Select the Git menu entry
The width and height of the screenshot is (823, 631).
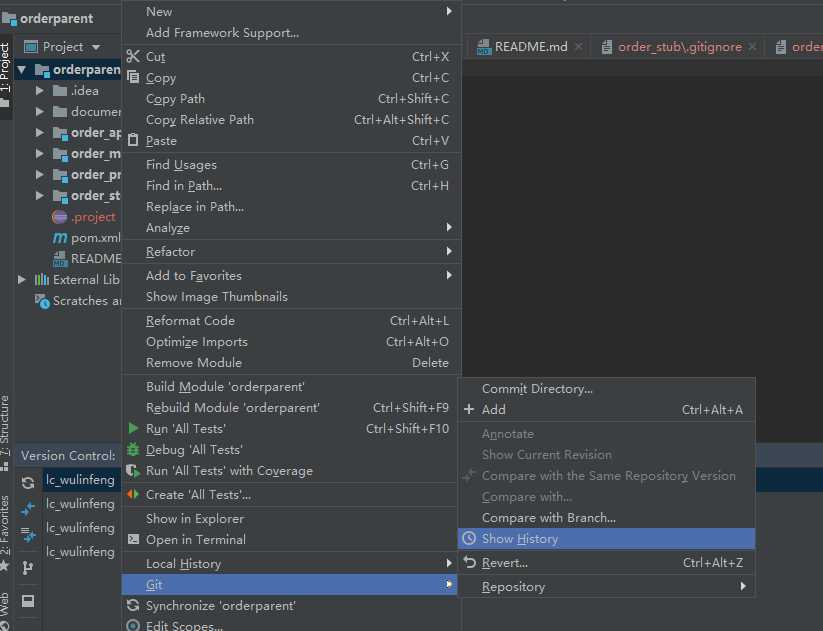click(289, 584)
